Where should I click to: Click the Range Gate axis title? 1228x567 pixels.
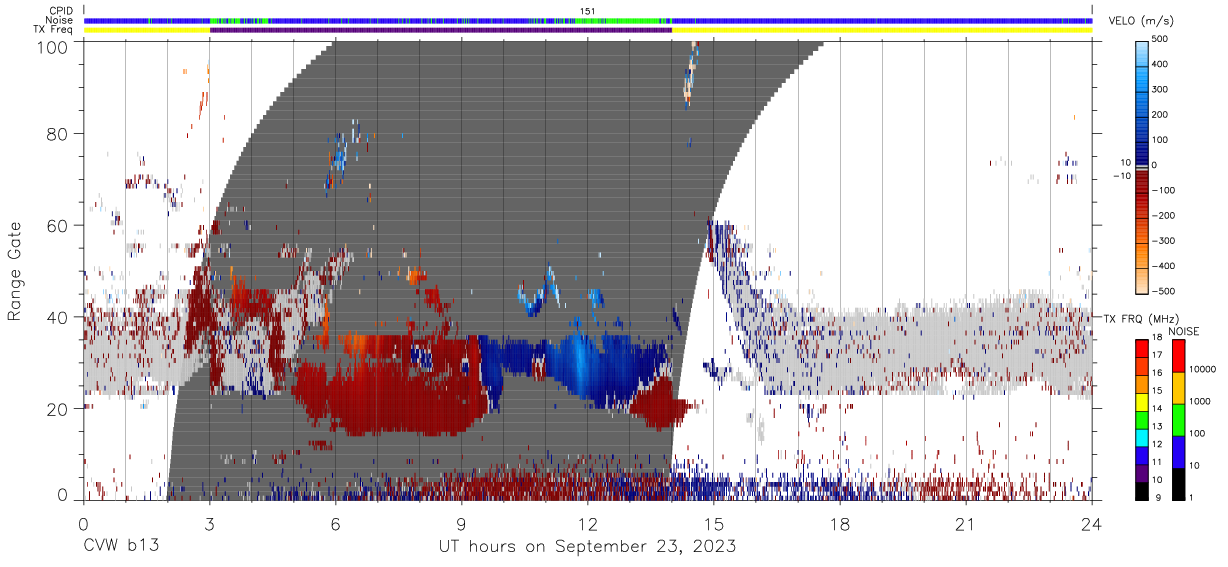(15, 272)
